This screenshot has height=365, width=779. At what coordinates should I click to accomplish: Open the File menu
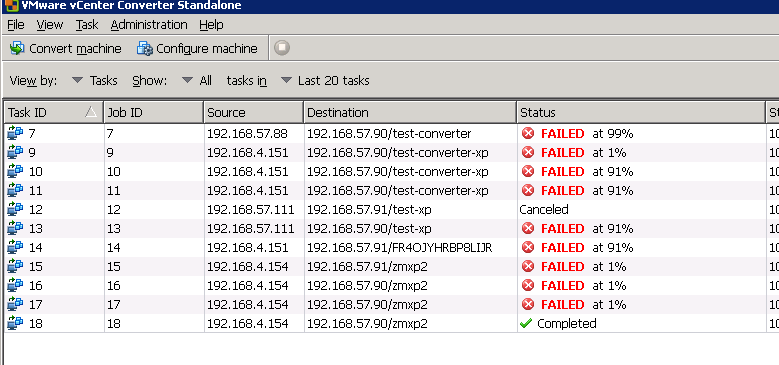[16, 24]
